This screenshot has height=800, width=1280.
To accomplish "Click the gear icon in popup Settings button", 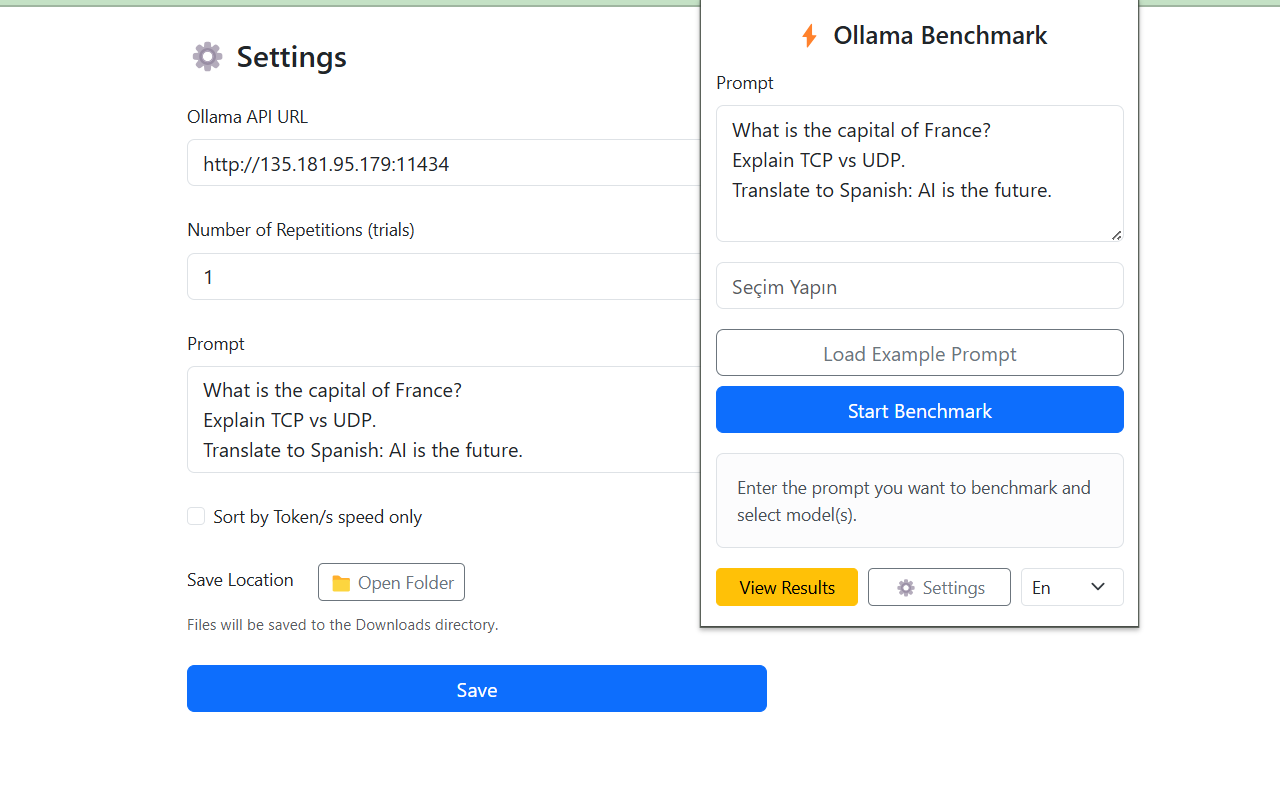I will (906, 588).
